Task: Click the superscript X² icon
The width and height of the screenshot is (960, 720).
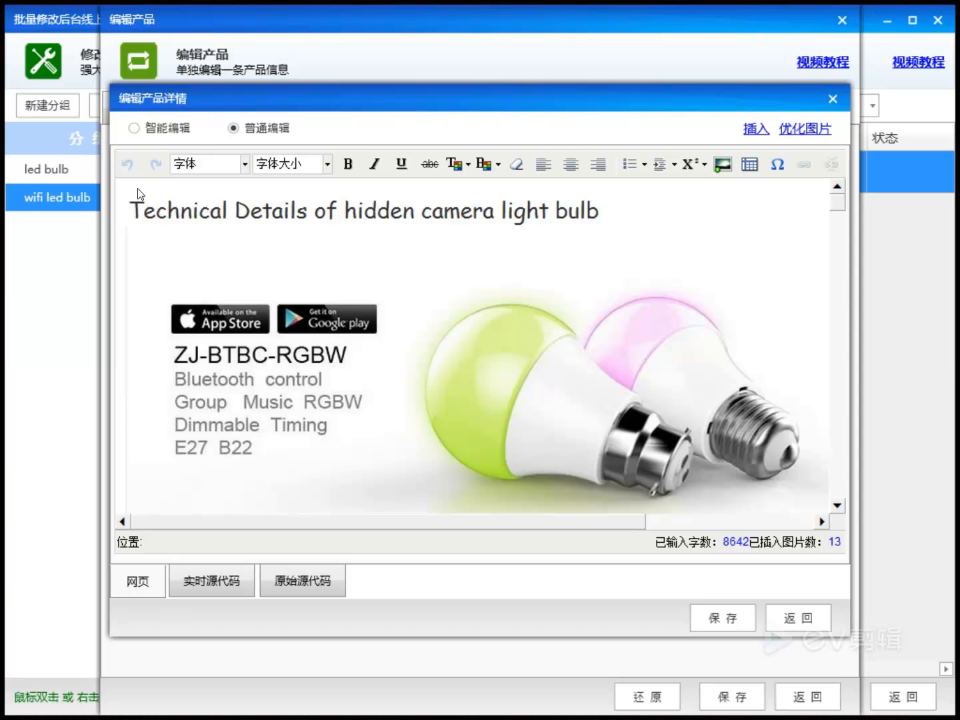Action: point(690,164)
